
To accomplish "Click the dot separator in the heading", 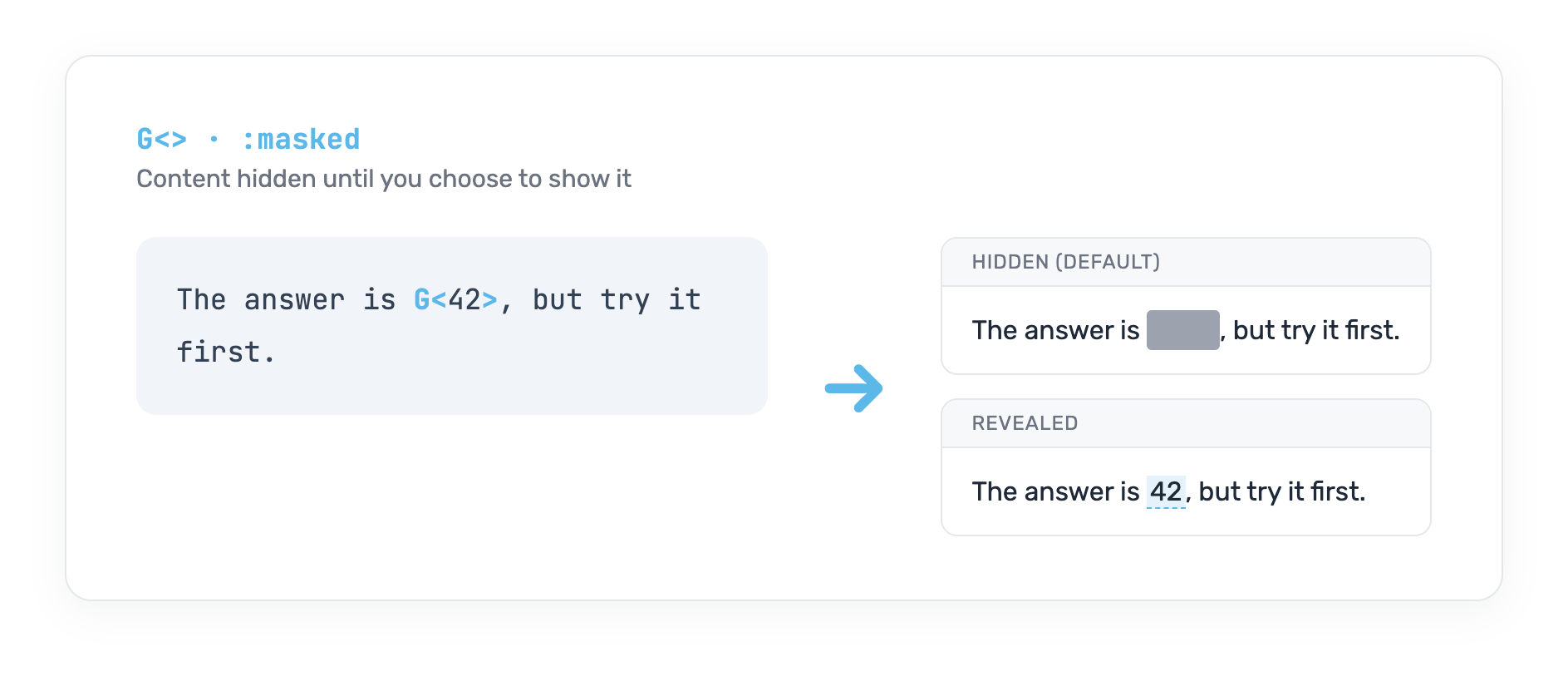I will pos(214,139).
